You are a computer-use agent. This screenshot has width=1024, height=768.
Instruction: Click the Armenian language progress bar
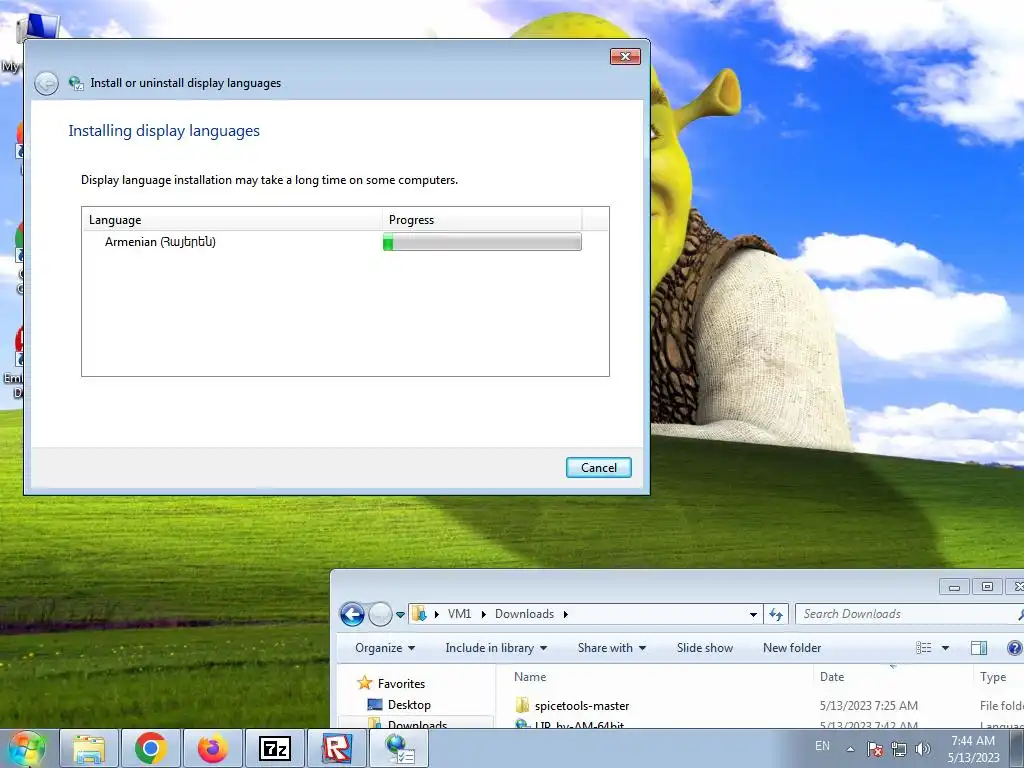click(482, 242)
